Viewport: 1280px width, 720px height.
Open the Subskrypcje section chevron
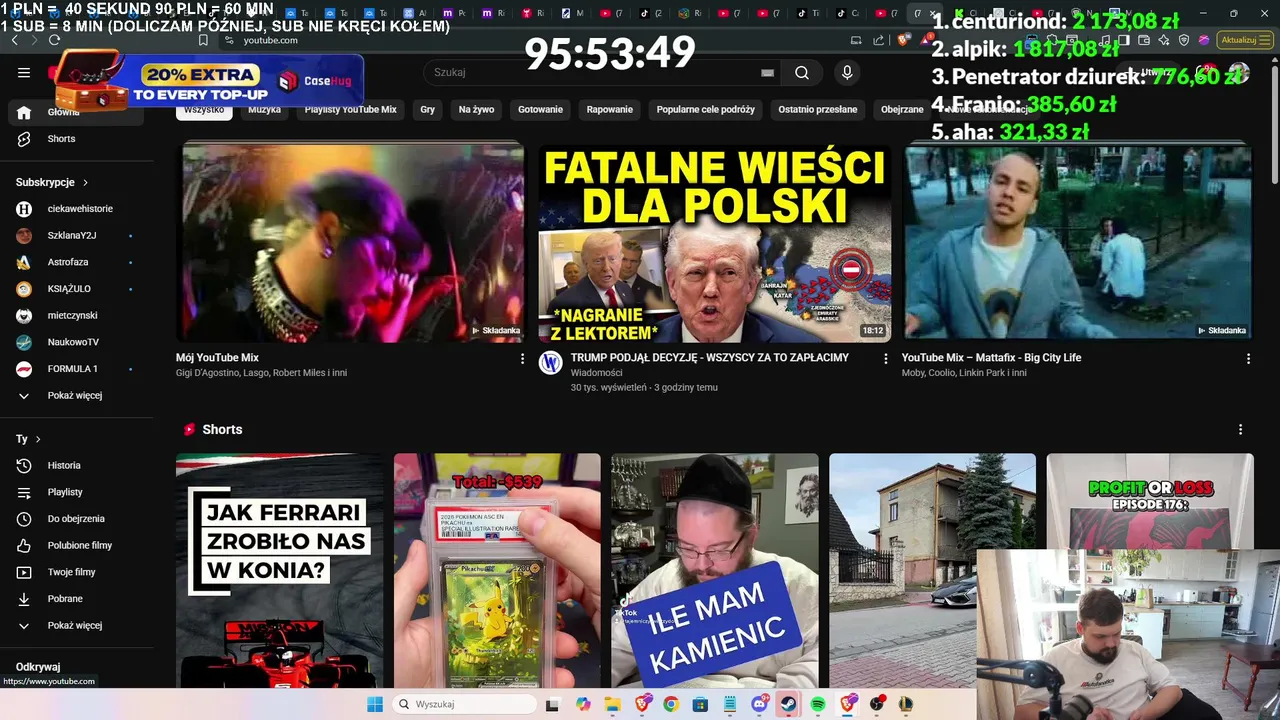pyautogui.click(x=85, y=183)
